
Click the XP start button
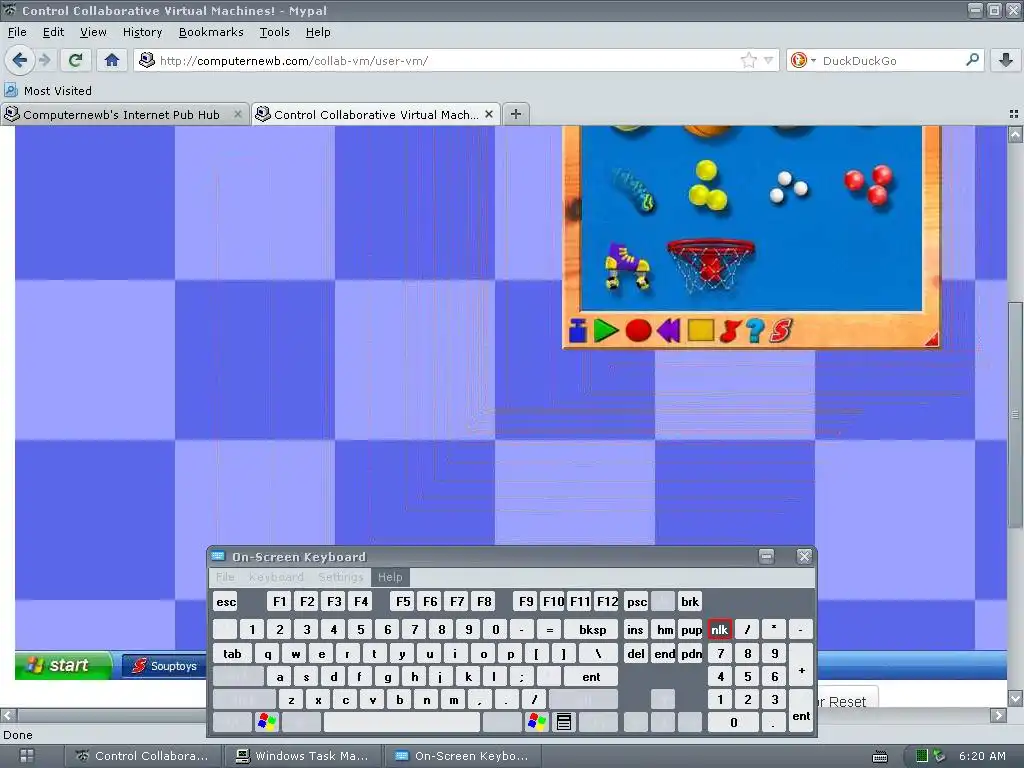click(x=63, y=665)
